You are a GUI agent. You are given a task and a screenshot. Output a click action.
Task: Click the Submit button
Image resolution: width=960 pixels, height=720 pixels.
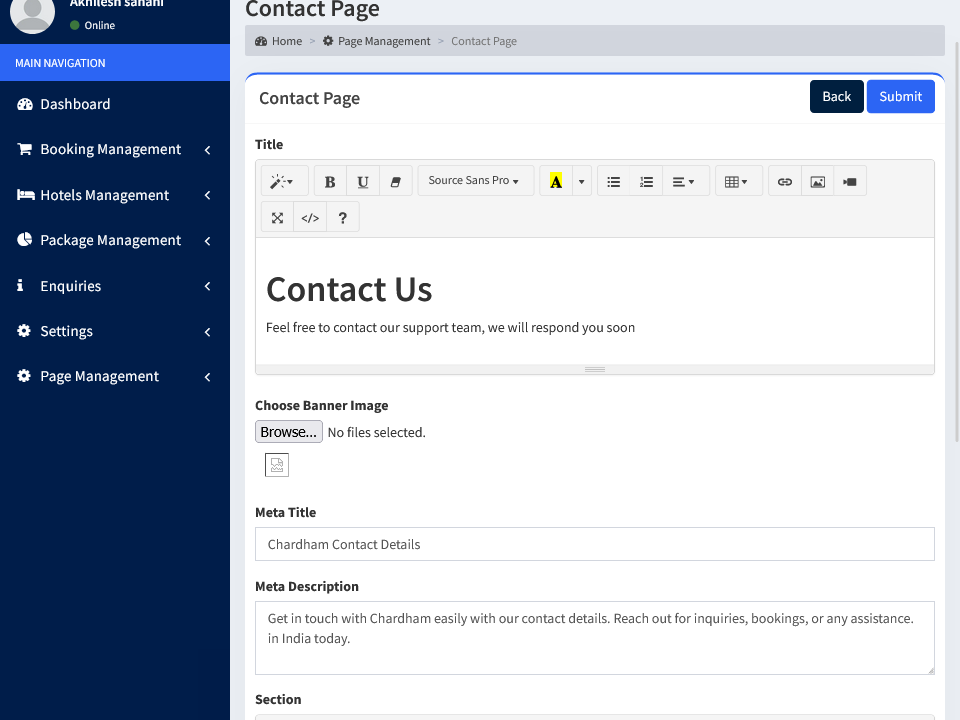tap(900, 96)
